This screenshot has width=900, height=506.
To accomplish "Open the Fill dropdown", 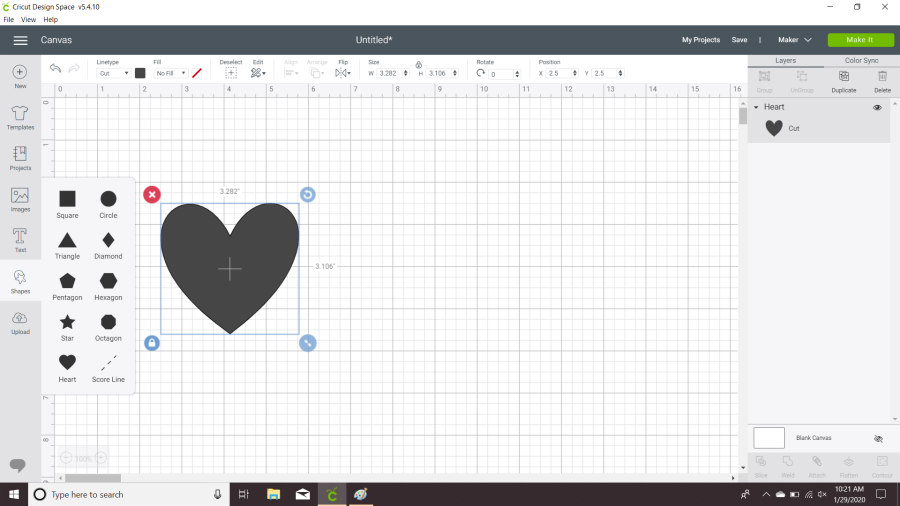I will pyautogui.click(x=170, y=73).
